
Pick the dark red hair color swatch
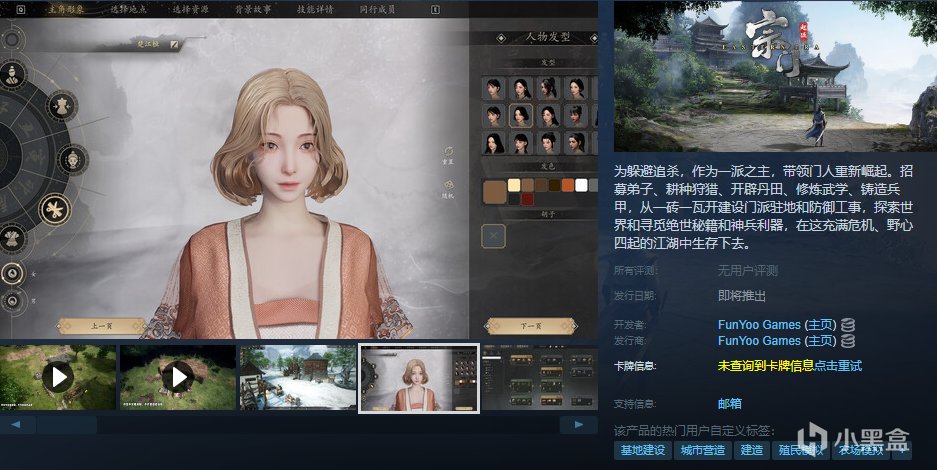pos(527,199)
